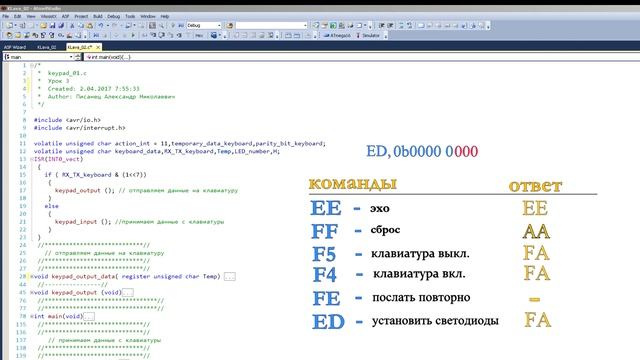Click the Paste clipboard icon

pos(89,25)
